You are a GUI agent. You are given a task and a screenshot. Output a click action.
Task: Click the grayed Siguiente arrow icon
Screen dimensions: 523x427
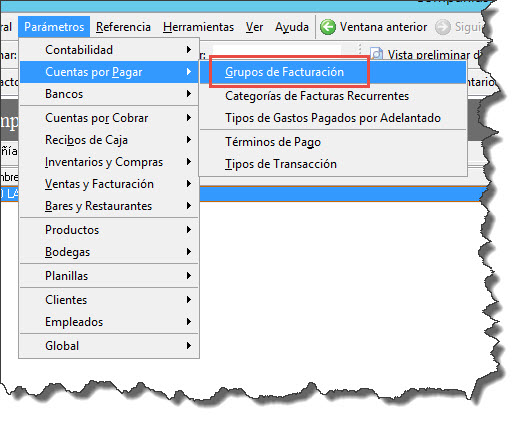tap(443, 27)
